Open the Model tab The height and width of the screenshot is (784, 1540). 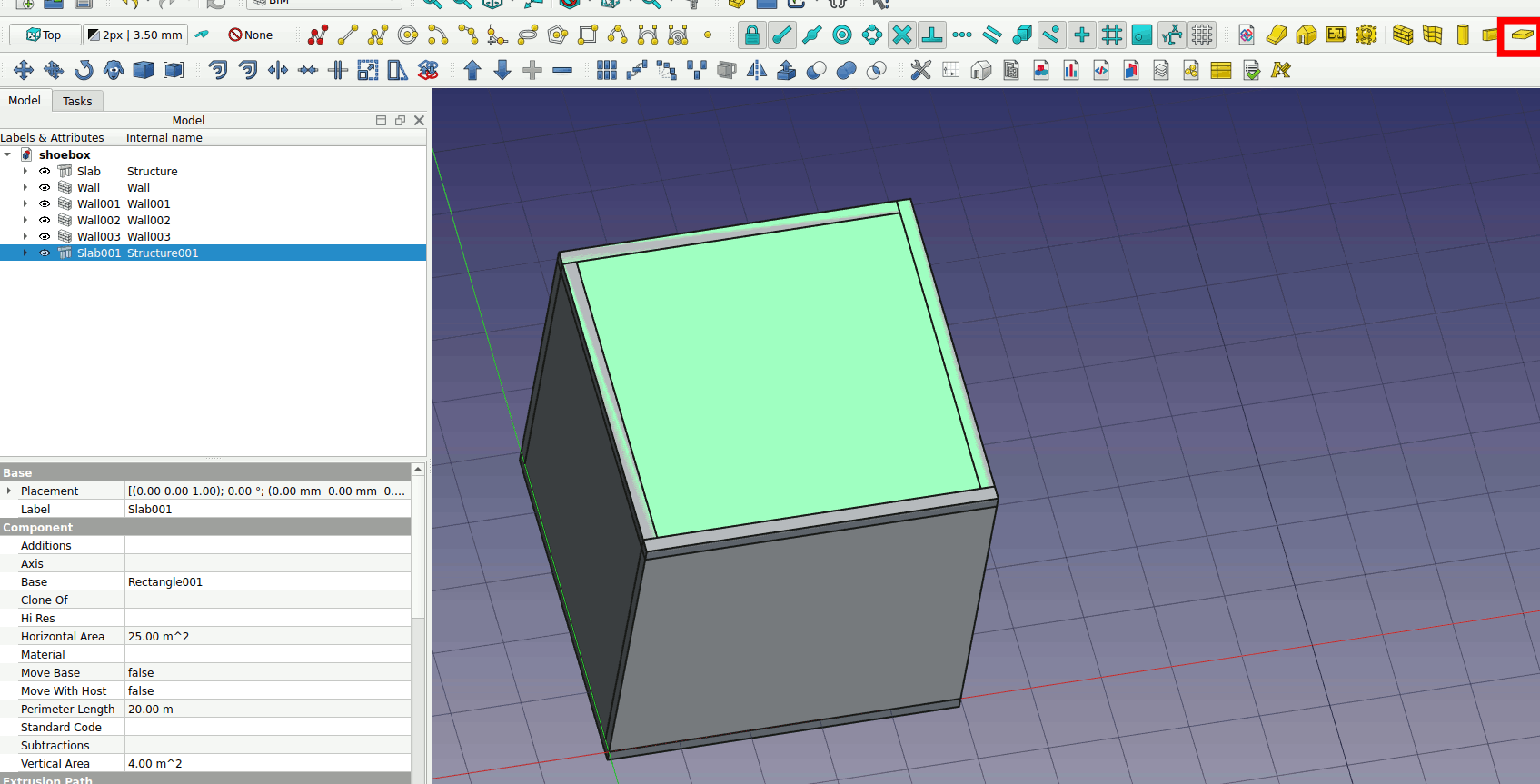click(25, 101)
